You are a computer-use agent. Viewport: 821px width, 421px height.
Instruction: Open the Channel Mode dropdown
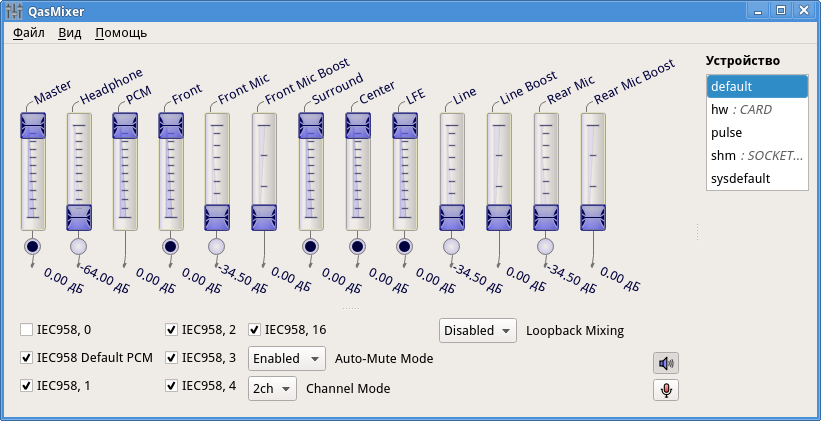[272, 389]
